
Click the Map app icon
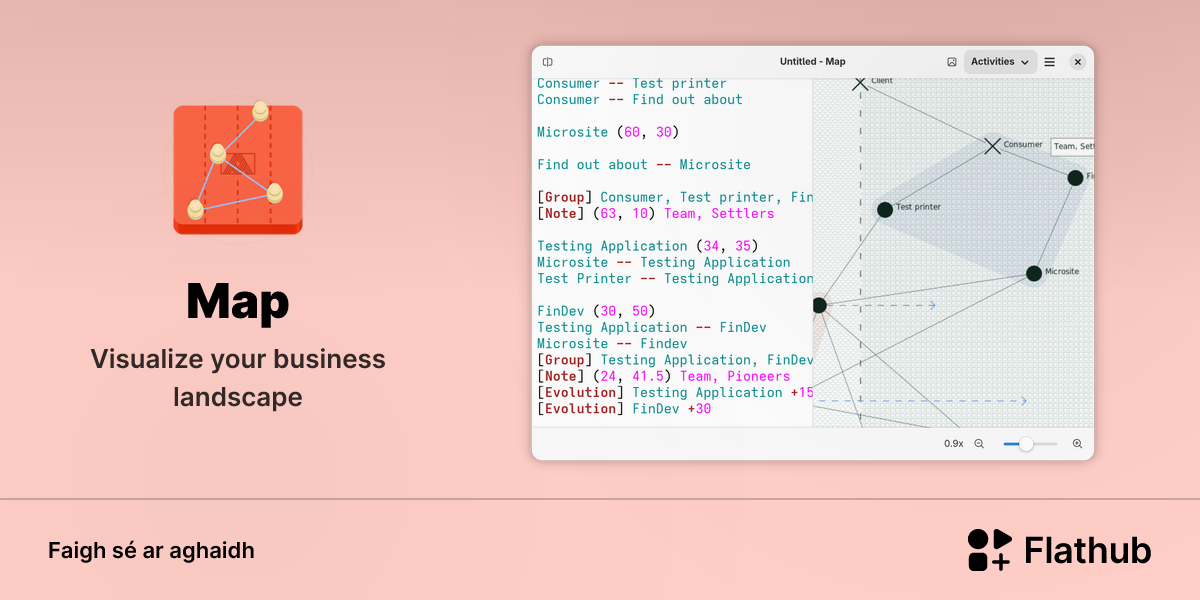coord(238,167)
